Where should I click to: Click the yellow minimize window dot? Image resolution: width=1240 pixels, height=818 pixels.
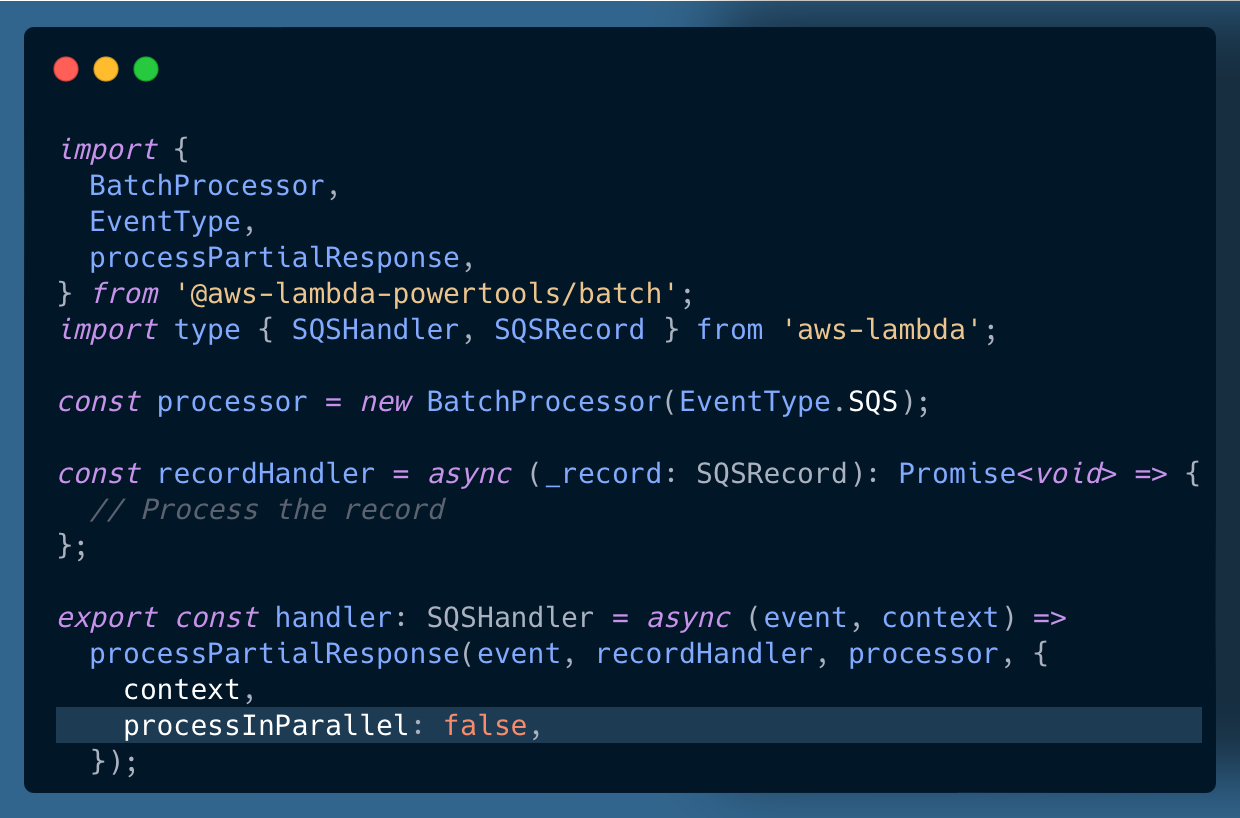[x=106, y=69]
